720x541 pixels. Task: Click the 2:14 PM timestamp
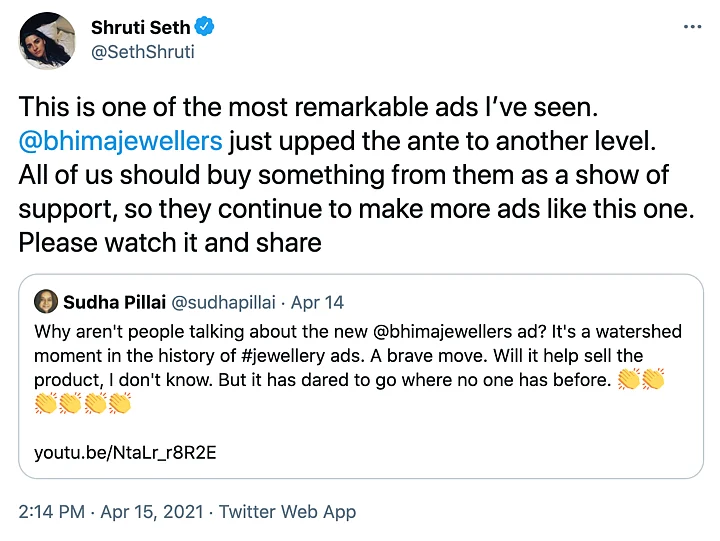(51, 511)
